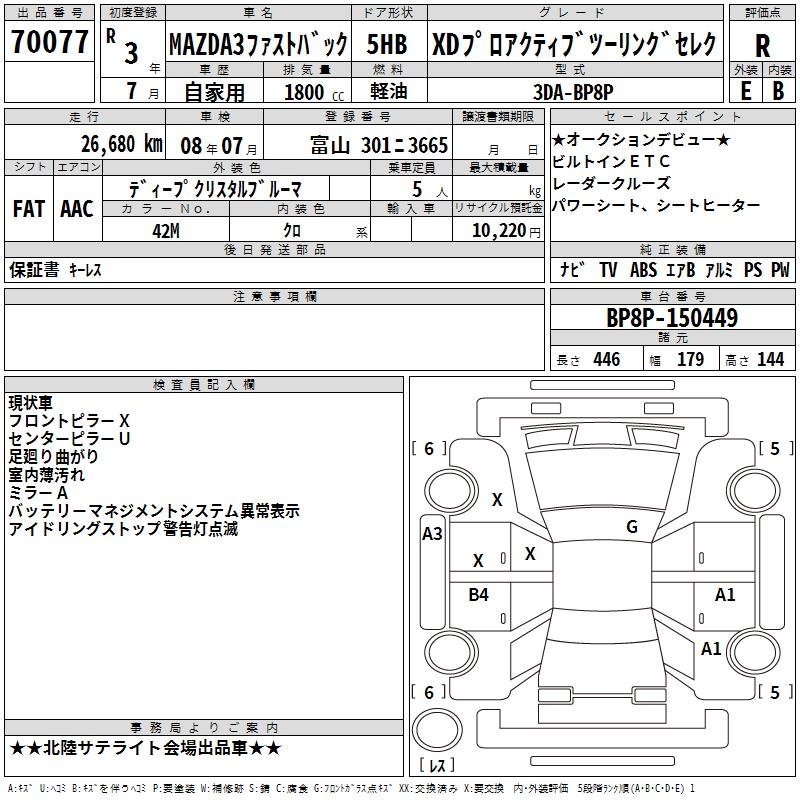800x800 pixels.
Task: Click registration number 富山 301 3665
Action: click(379, 145)
